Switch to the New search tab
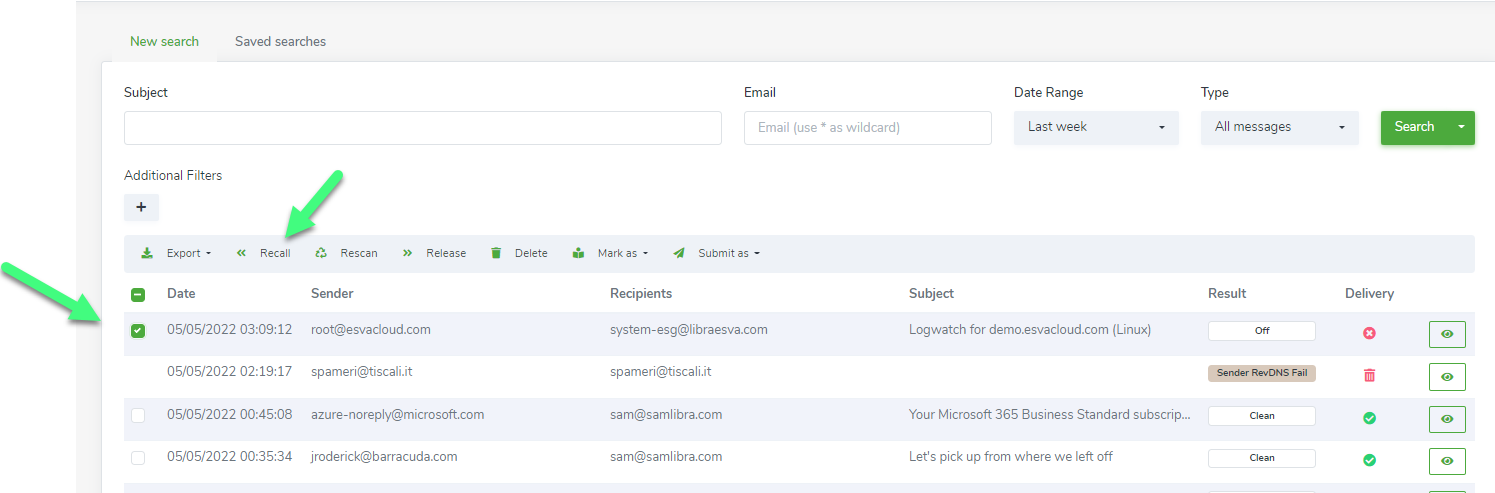This screenshot has height=493, width=1495. click(164, 42)
